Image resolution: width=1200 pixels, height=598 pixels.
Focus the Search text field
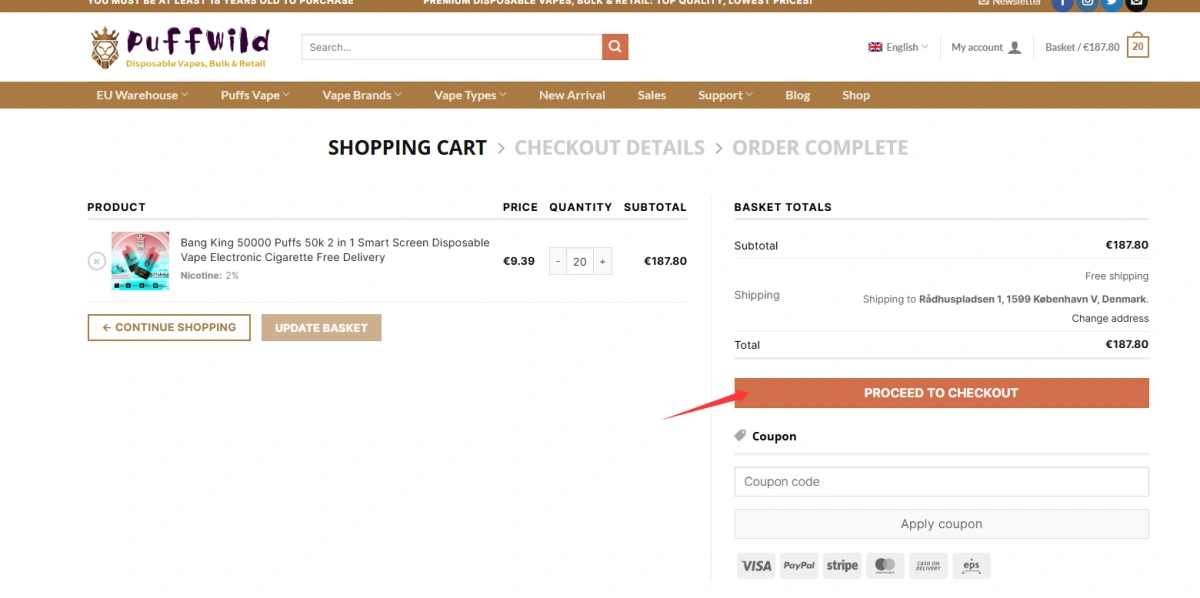452,47
